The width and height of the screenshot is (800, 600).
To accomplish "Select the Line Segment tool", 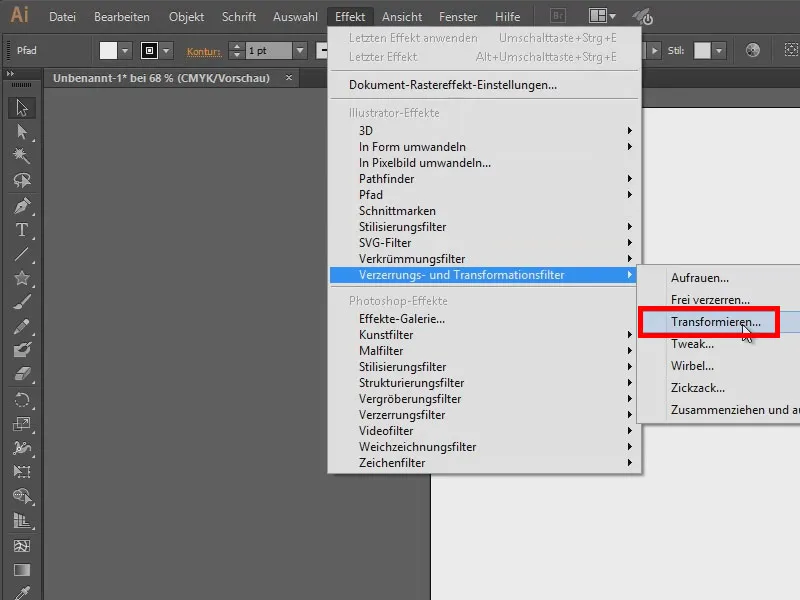I will [x=21, y=254].
